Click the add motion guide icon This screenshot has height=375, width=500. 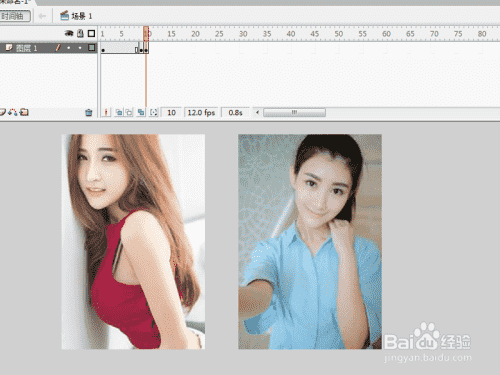(13, 112)
